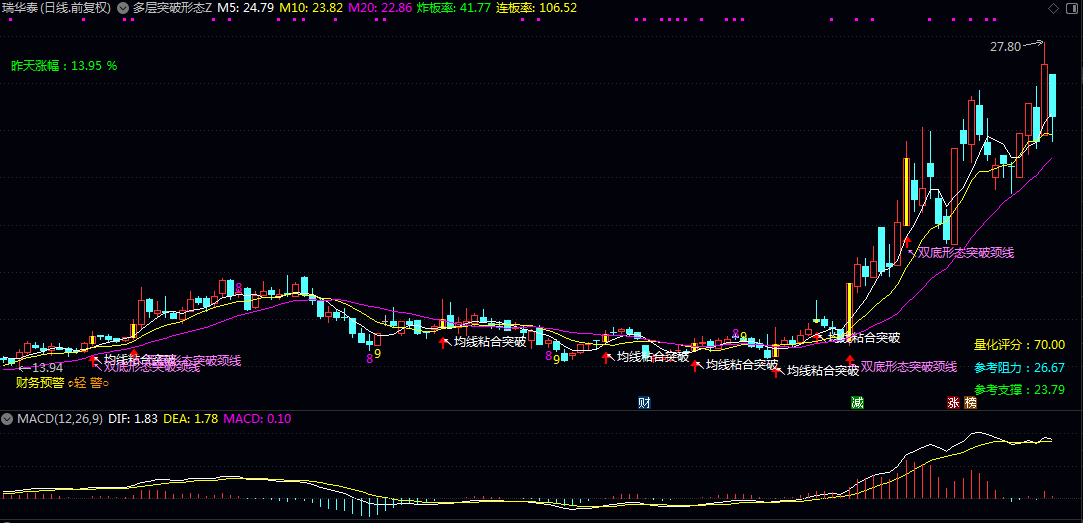Open the orange 榜 leaderboard marker
This screenshot has height=523, width=1083.
[971, 403]
